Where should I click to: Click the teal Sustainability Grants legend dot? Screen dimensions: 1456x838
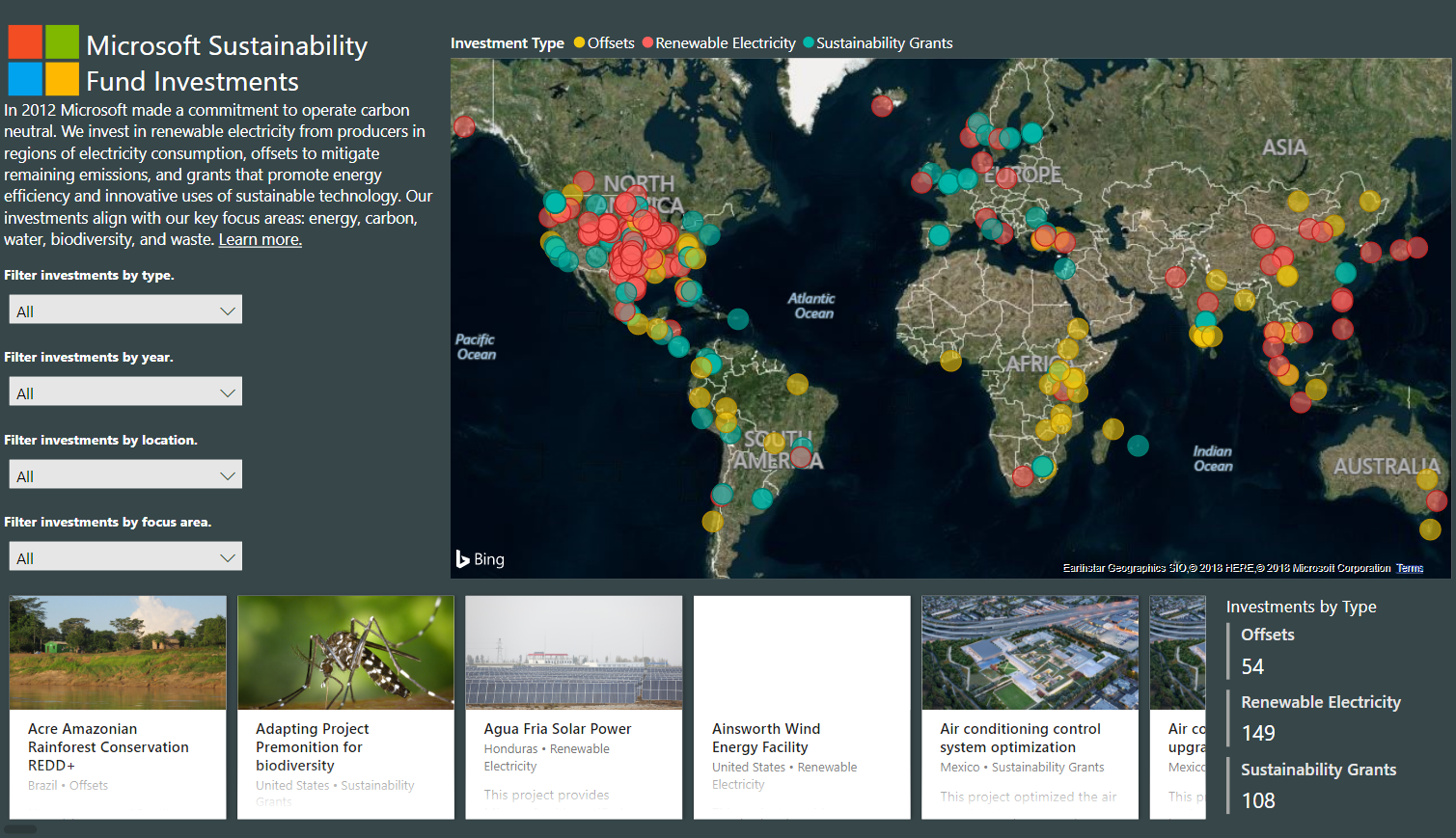click(x=809, y=42)
